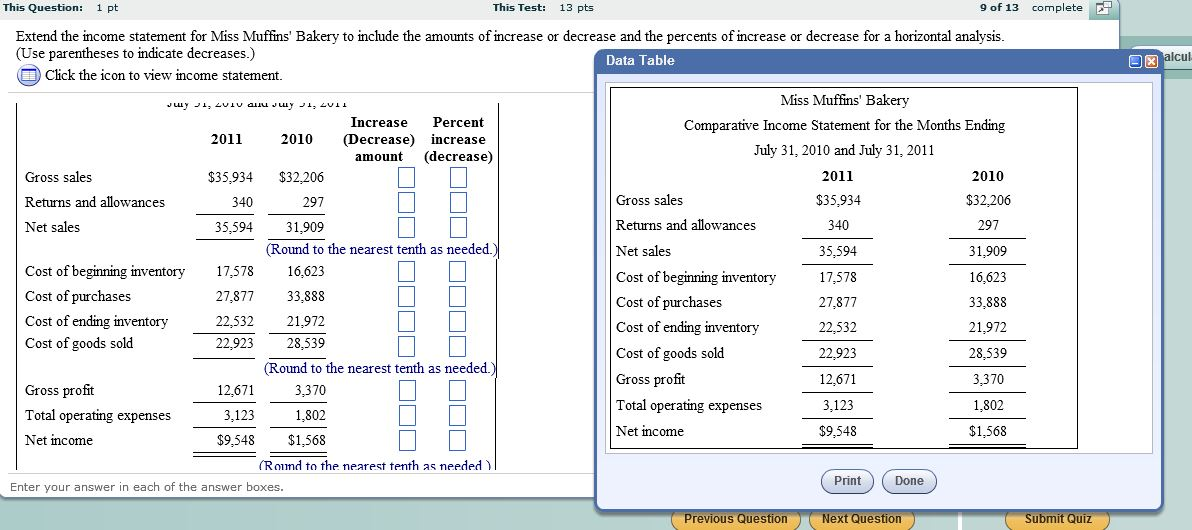The height and width of the screenshot is (530, 1192).
Task: Click 'Miss Muffins' Bakery' heading in data table
Action: [844, 100]
